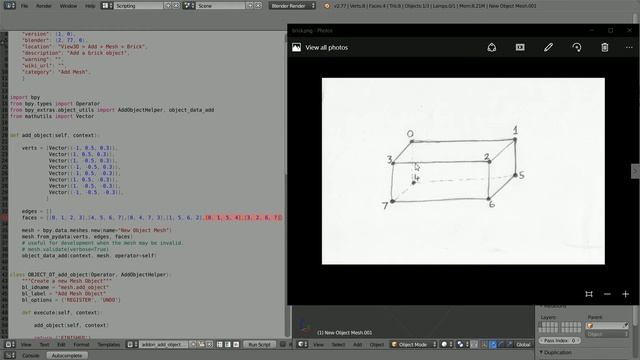Click the scene browse icon beside Scene field
640x360 pixels.
189,6
